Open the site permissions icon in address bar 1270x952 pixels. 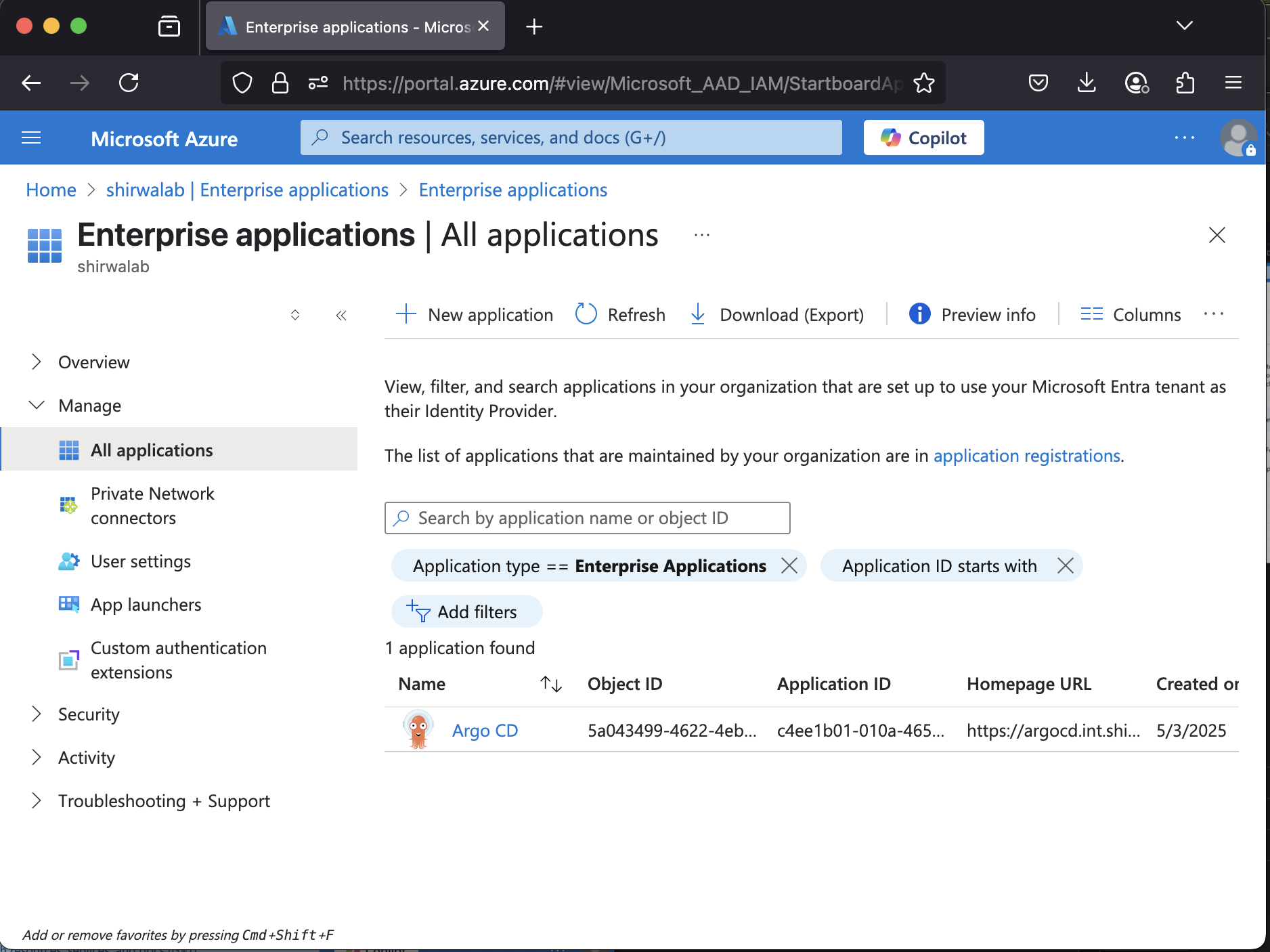pyautogui.click(x=318, y=83)
